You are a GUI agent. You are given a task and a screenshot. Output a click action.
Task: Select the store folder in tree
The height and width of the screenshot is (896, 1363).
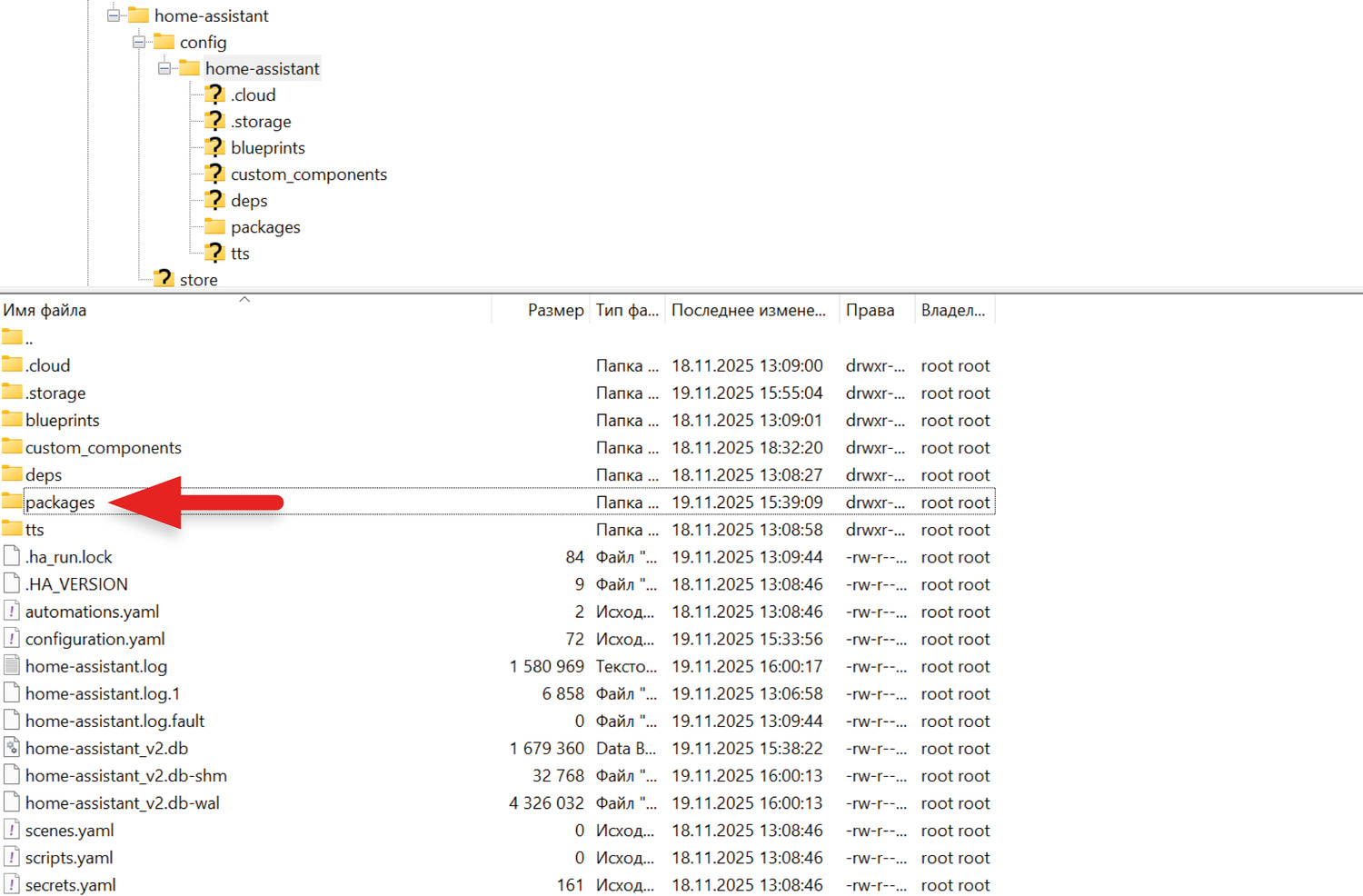(x=198, y=280)
